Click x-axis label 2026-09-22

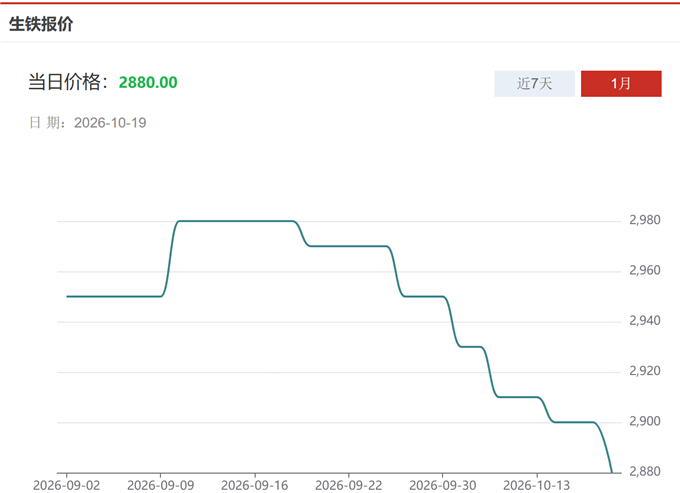(349, 485)
